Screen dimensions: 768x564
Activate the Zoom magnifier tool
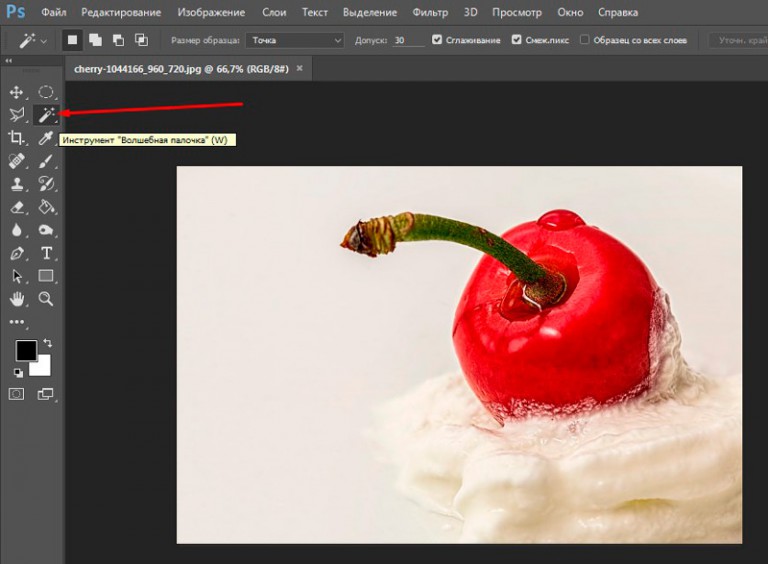pos(46,299)
